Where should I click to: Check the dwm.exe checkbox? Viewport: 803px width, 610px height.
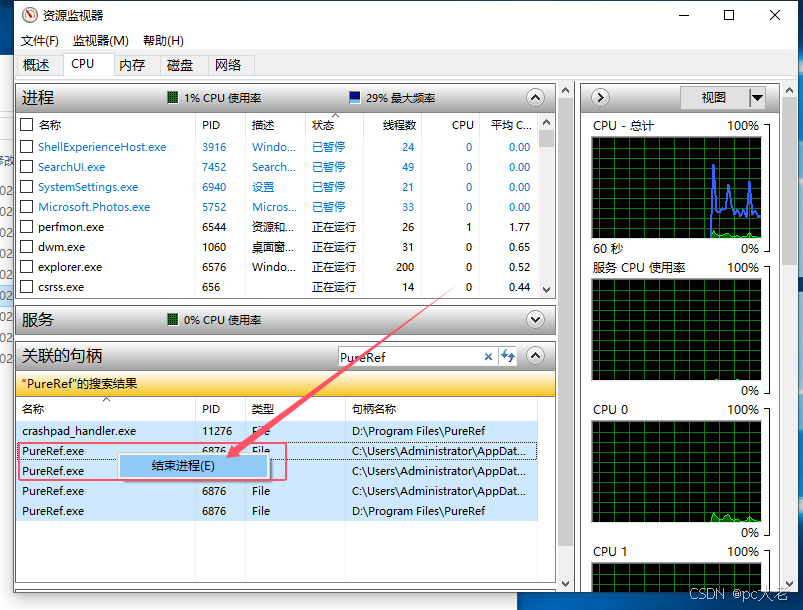27,246
